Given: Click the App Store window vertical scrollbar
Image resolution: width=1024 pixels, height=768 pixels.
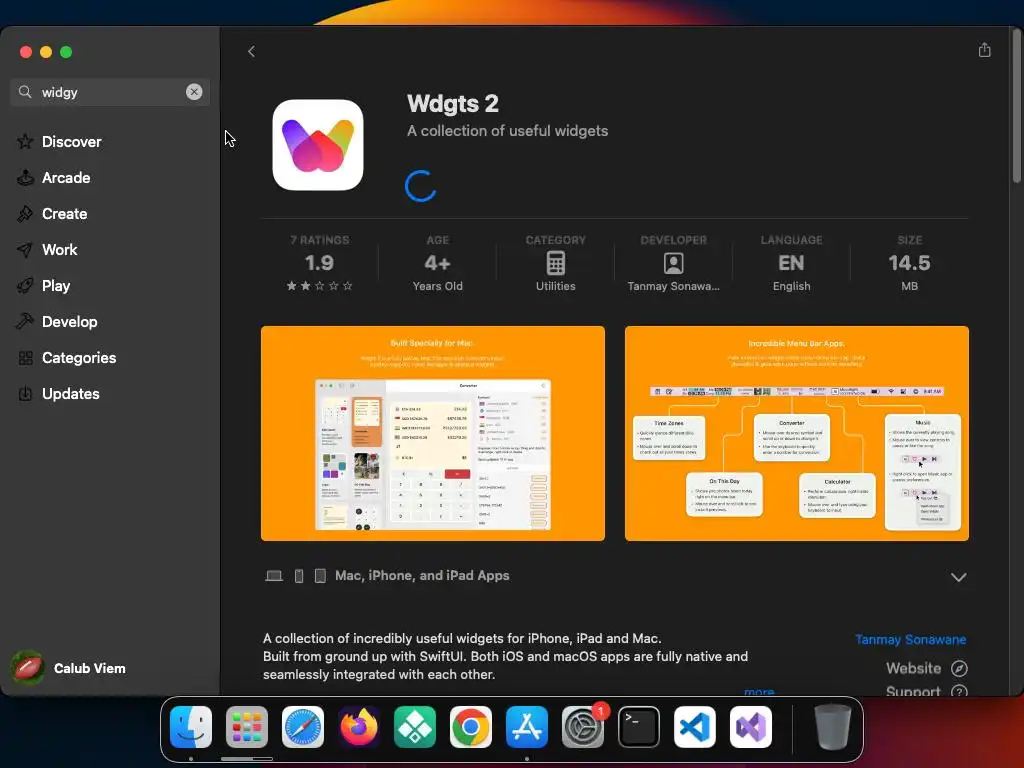Looking at the screenshot, I should (1016, 108).
